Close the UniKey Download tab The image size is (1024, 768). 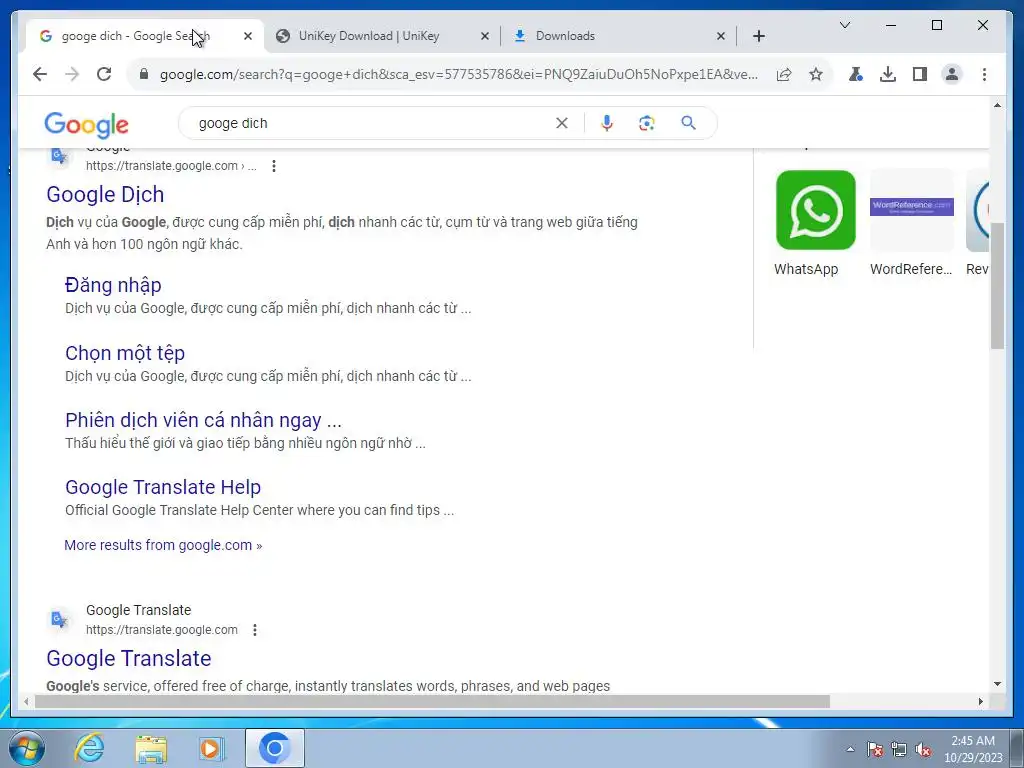(x=485, y=36)
